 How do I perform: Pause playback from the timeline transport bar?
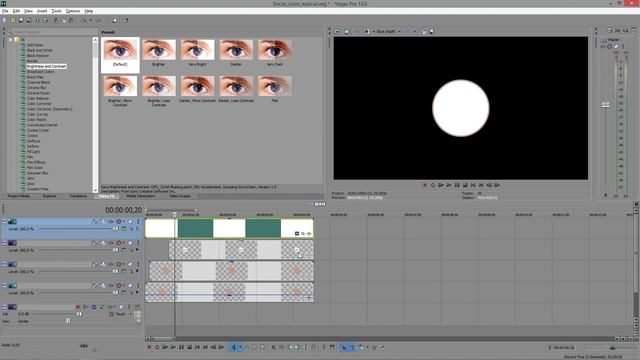coord(181,347)
